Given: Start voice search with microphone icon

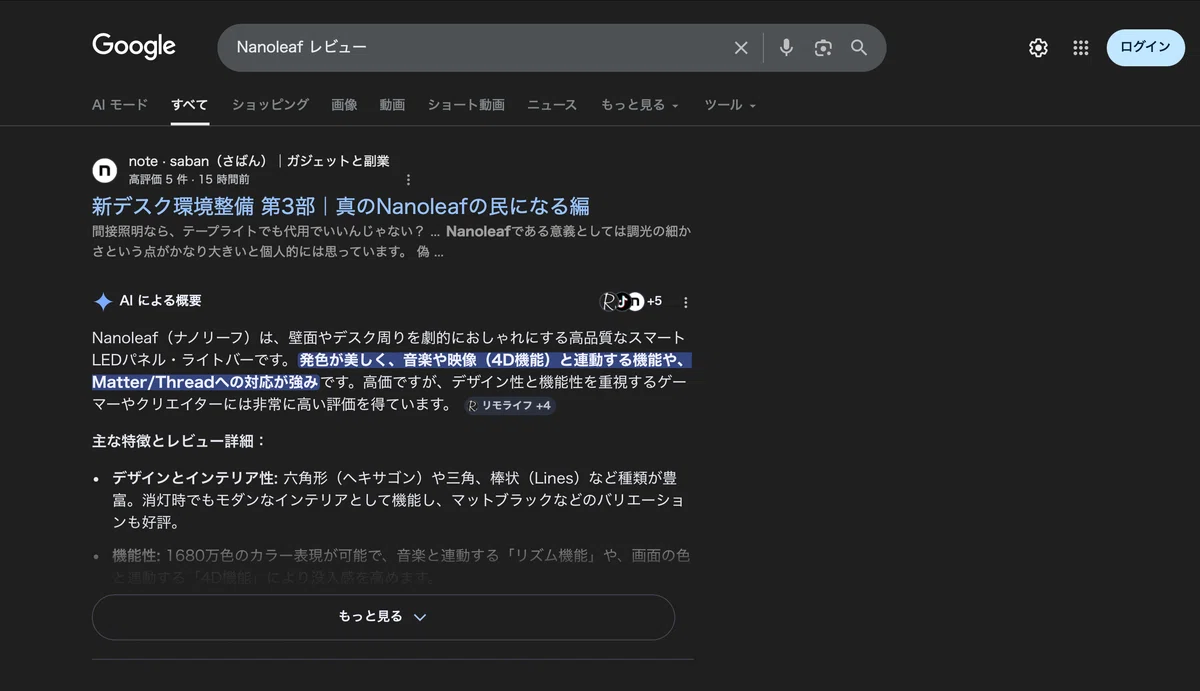Looking at the screenshot, I should (787, 48).
